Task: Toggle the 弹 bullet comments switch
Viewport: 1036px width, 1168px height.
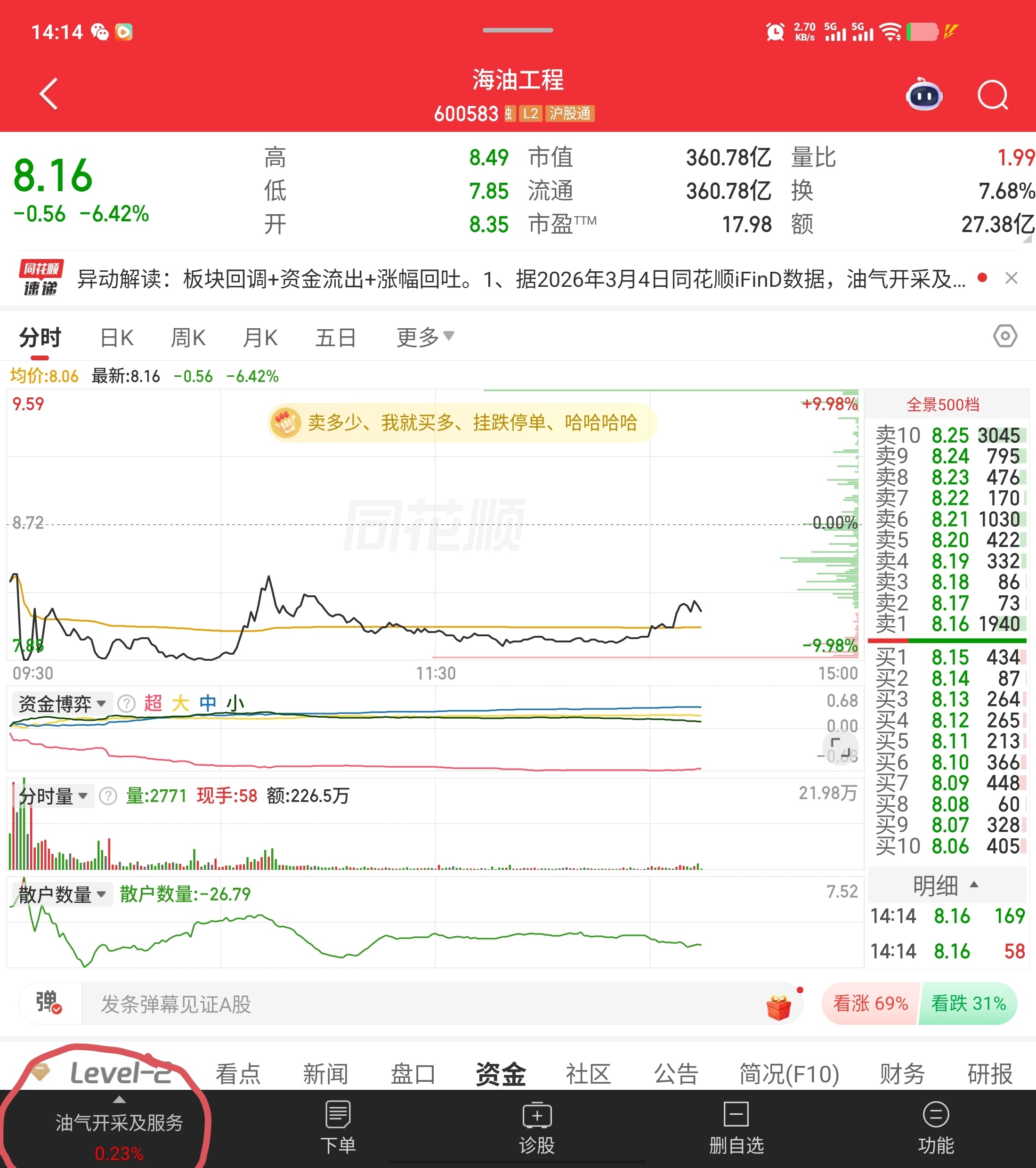Action: (49, 1003)
